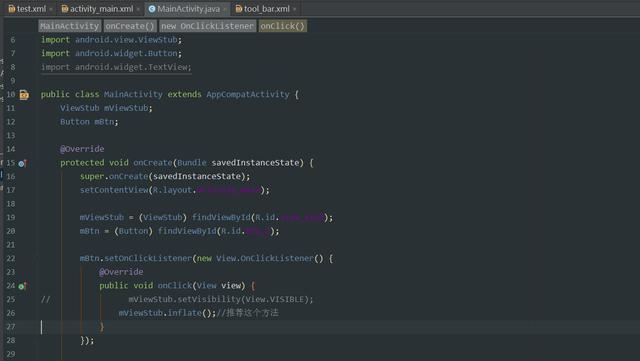Click the unused TextView import line
The image size is (640, 361).
[x=116, y=67]
